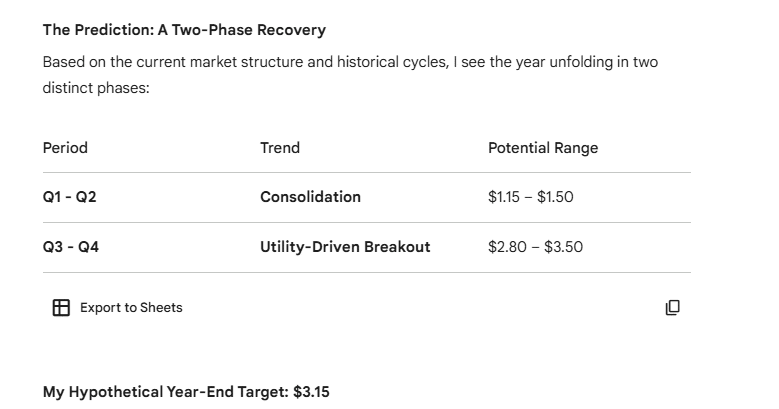Select the Q3 - Q4 period cell
The width and height of the screenshot is (779, 409).
tap(70, 247)
